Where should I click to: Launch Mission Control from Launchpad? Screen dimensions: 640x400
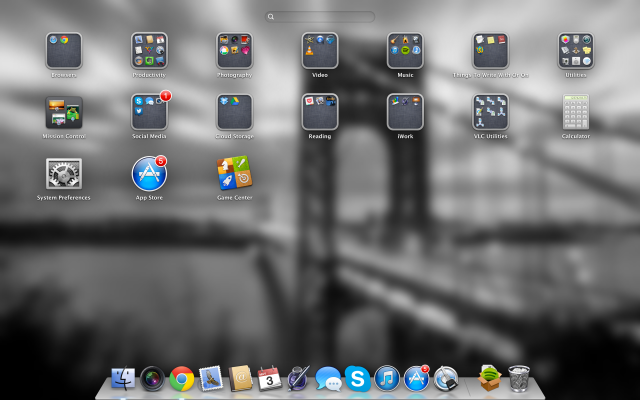pyautogui.click(x=64, y=112)
